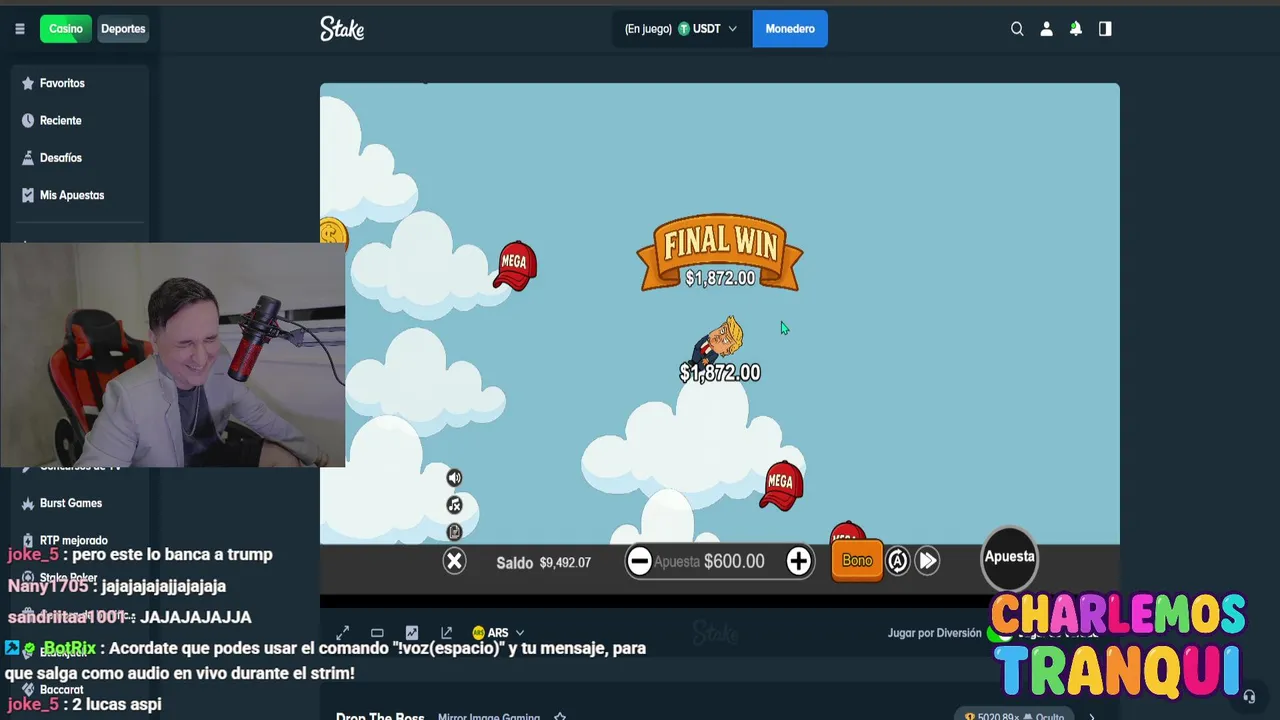Toggle the turbo fast-forward icon
The image size is (1280, 720).
coord(928,561)
